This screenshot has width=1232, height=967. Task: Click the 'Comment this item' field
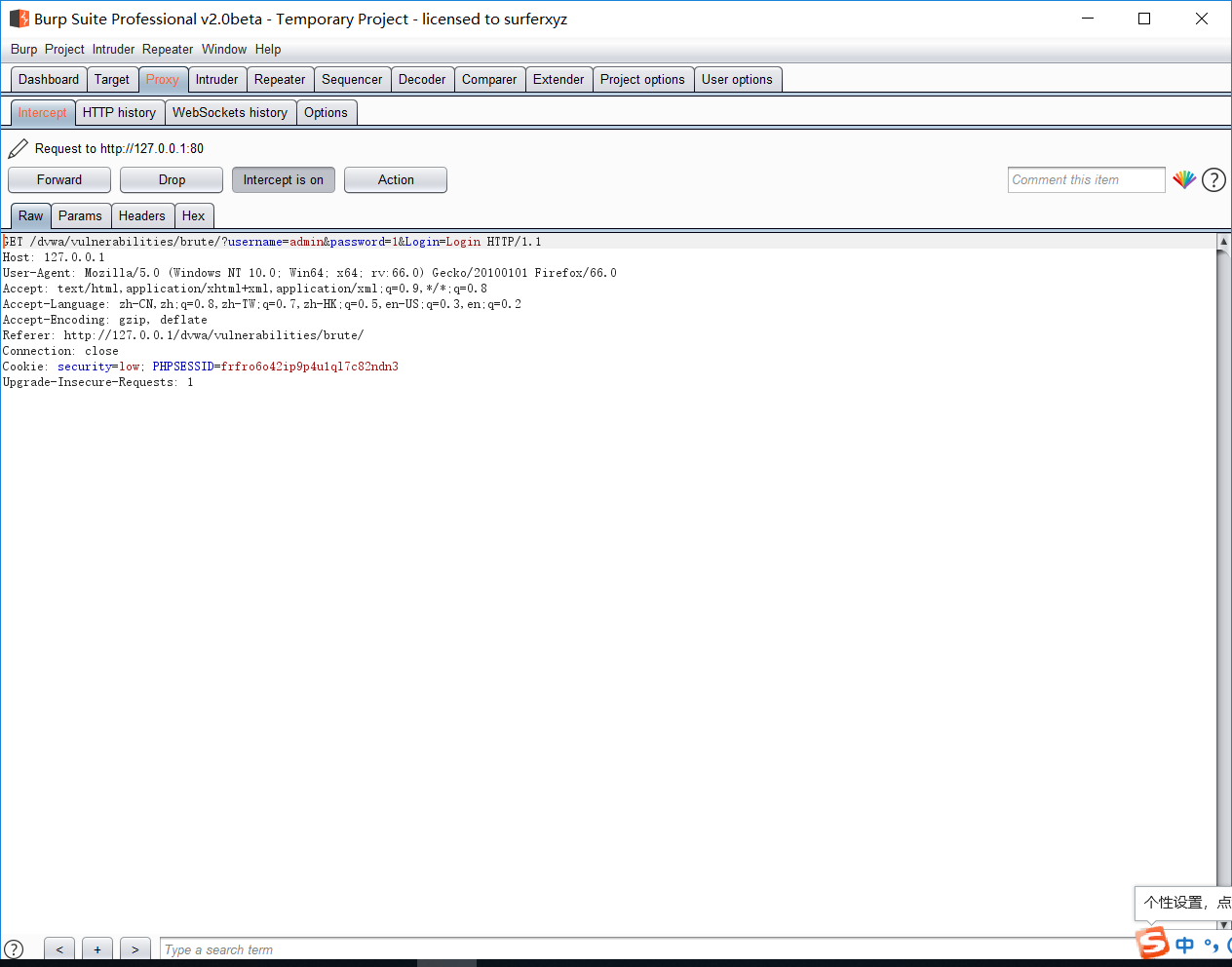tap(1086, 179)
